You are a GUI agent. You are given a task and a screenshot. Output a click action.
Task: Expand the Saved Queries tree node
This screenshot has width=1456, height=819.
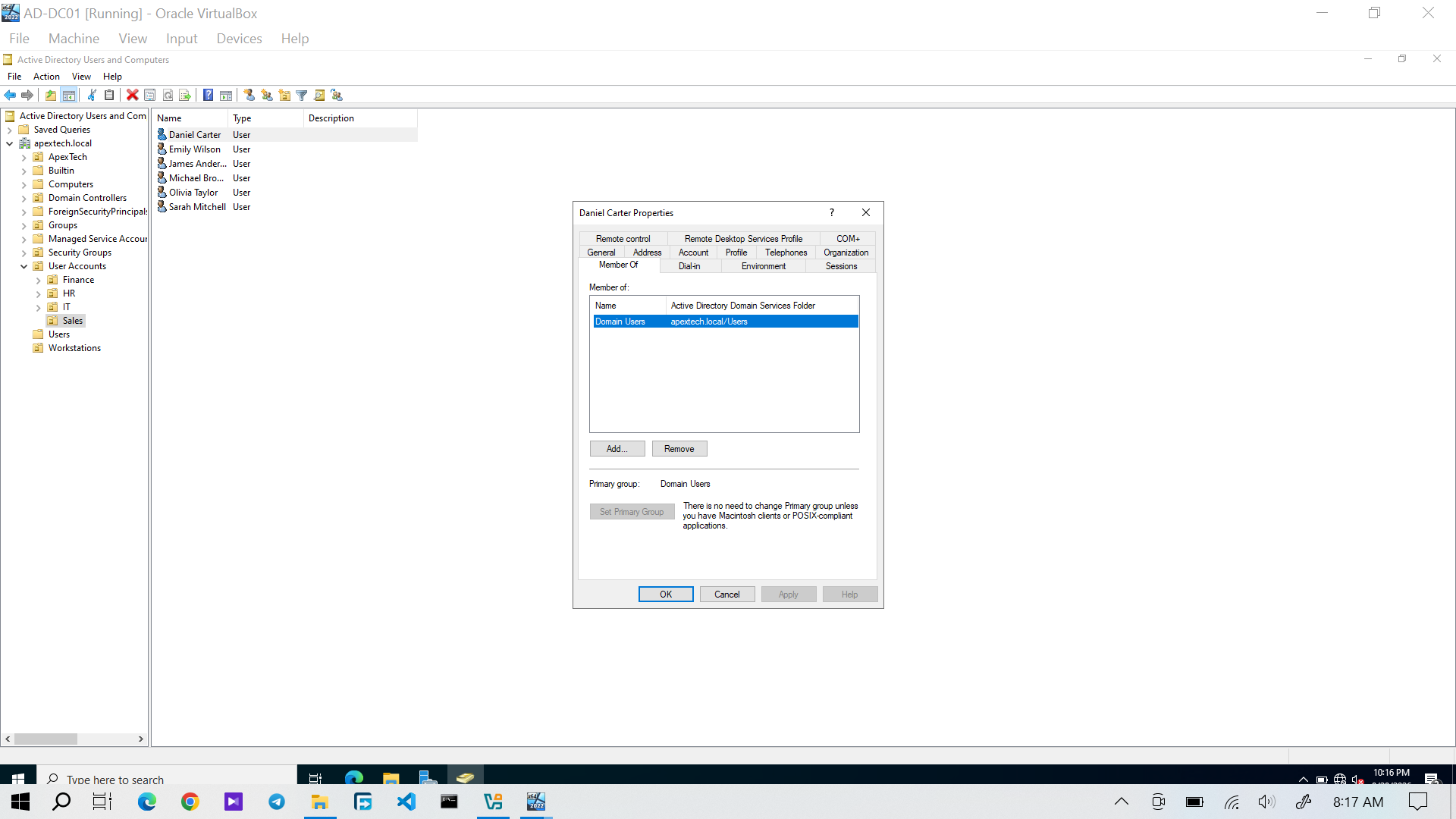pos(9,130)
